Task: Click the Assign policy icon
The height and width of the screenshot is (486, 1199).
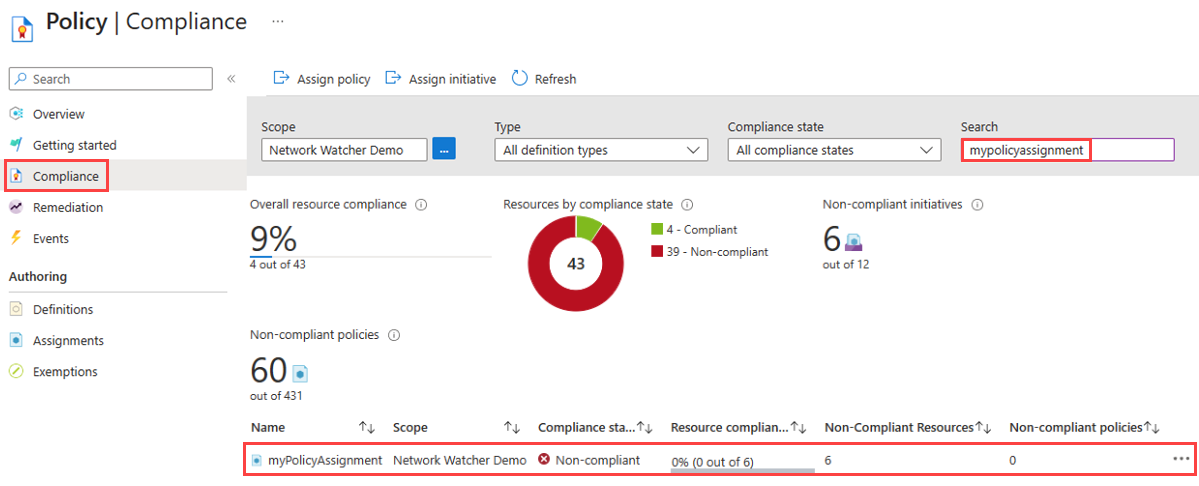Action: click(281, 78)
